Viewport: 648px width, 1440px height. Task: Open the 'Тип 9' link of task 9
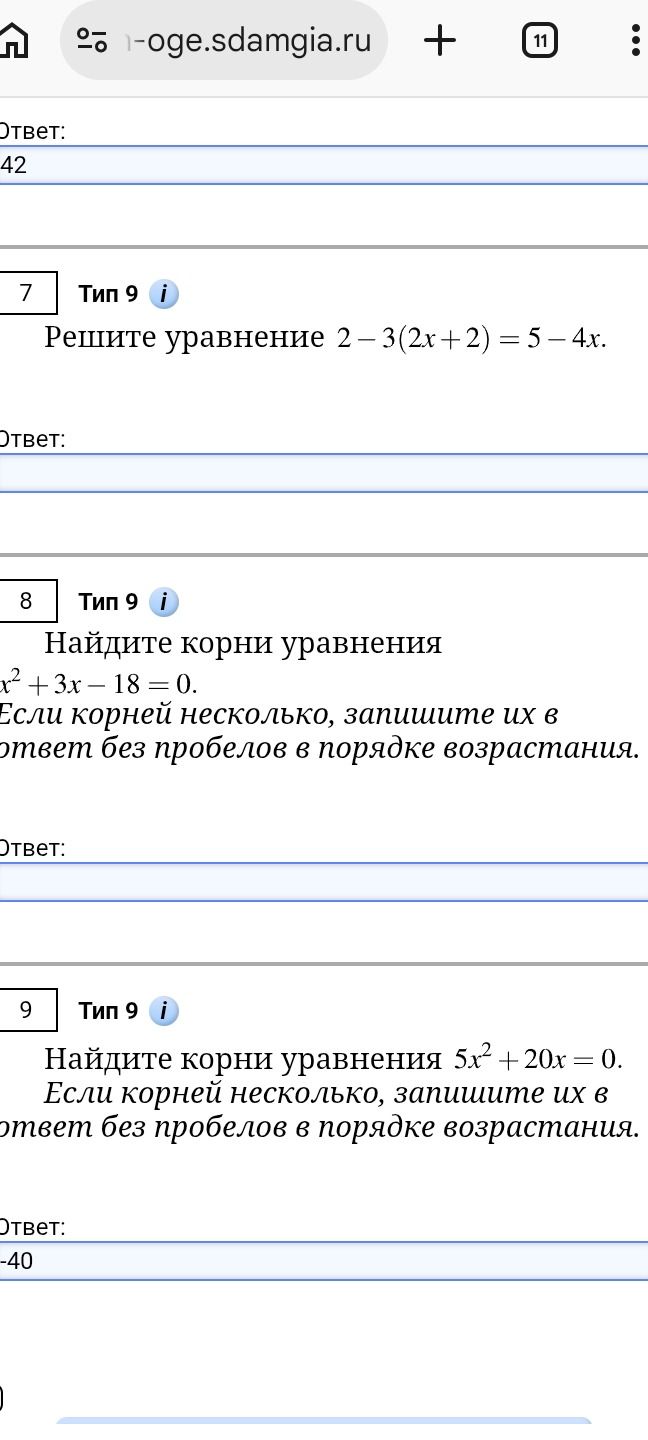[108, 1011]
